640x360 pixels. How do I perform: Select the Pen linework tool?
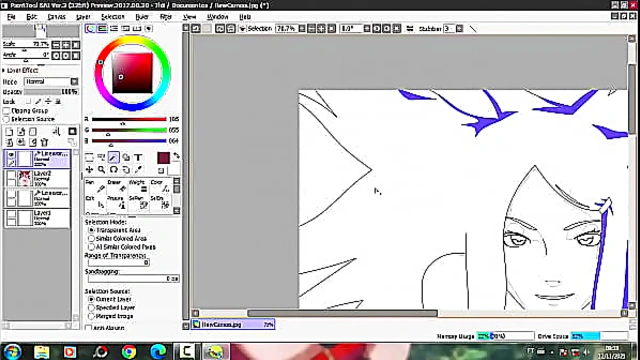pyautogui.click(x=95, y=187)
